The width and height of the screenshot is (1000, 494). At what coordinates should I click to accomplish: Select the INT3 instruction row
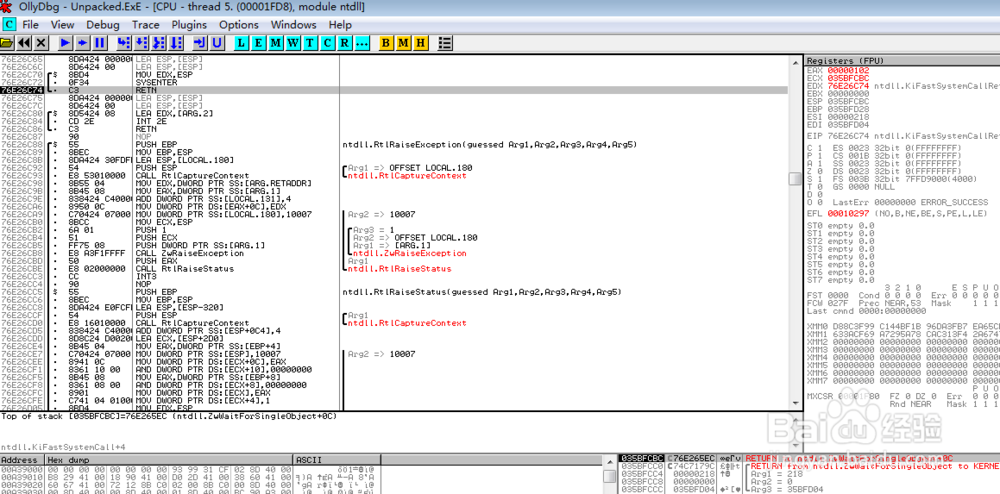pos(393,276)
